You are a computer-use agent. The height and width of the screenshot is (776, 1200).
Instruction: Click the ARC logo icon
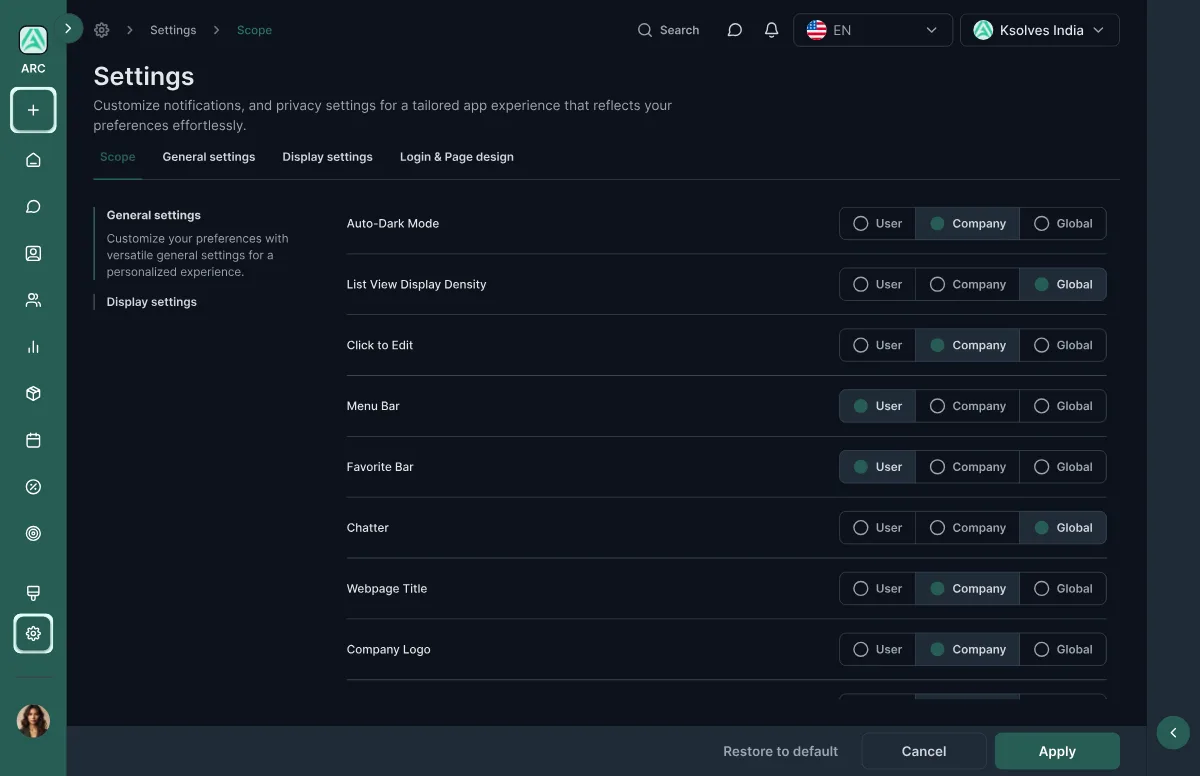(x=33, y=40)
